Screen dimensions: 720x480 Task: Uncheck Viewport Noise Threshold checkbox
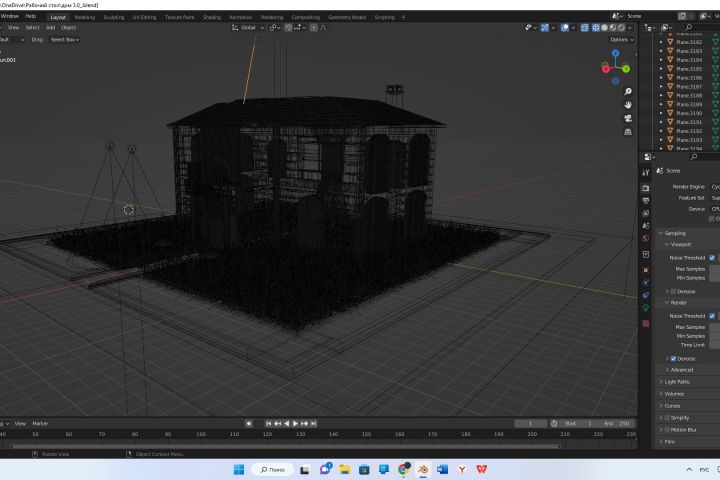712,258
